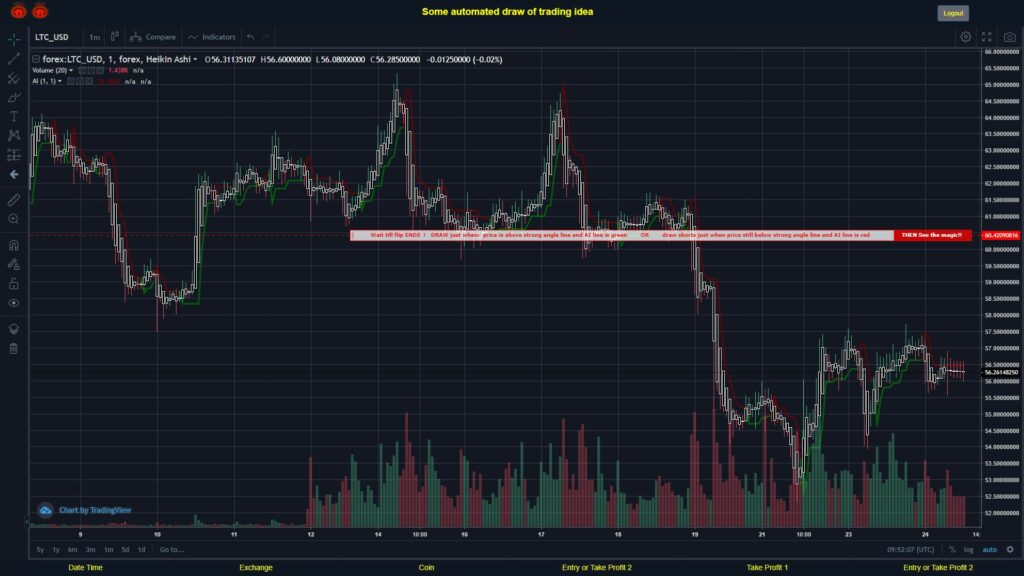Switch the range to 1y
The height and width of the screenshot is (576, 1024).
(56, 550)
